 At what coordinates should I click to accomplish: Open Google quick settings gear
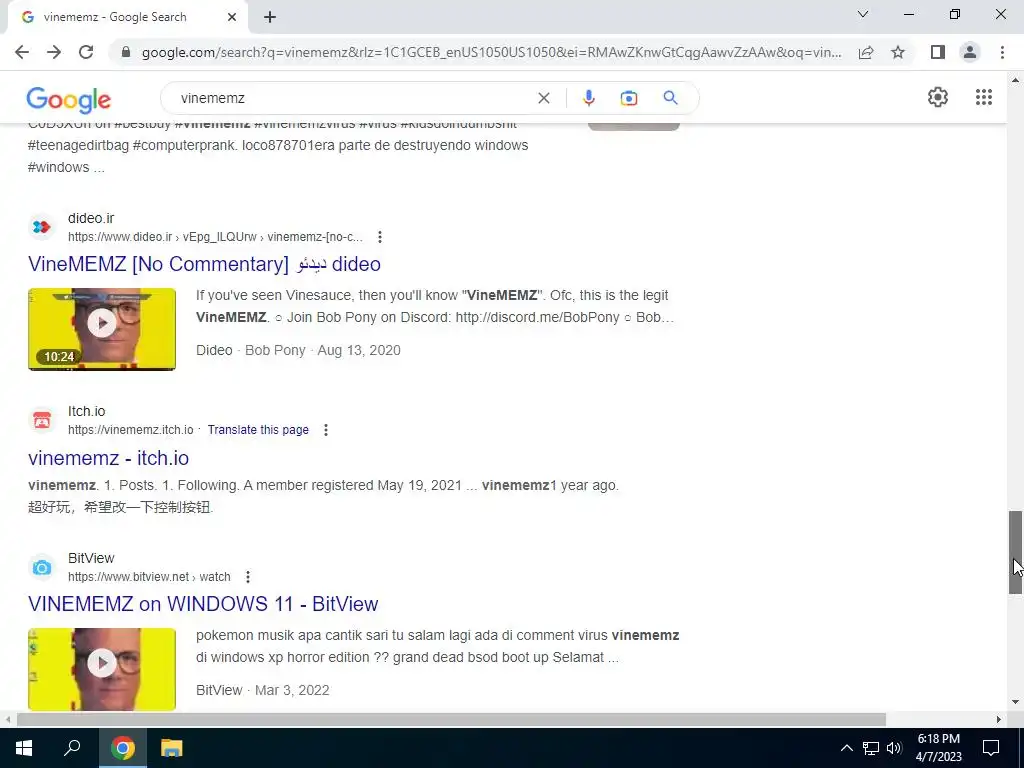tap(938, 97)
